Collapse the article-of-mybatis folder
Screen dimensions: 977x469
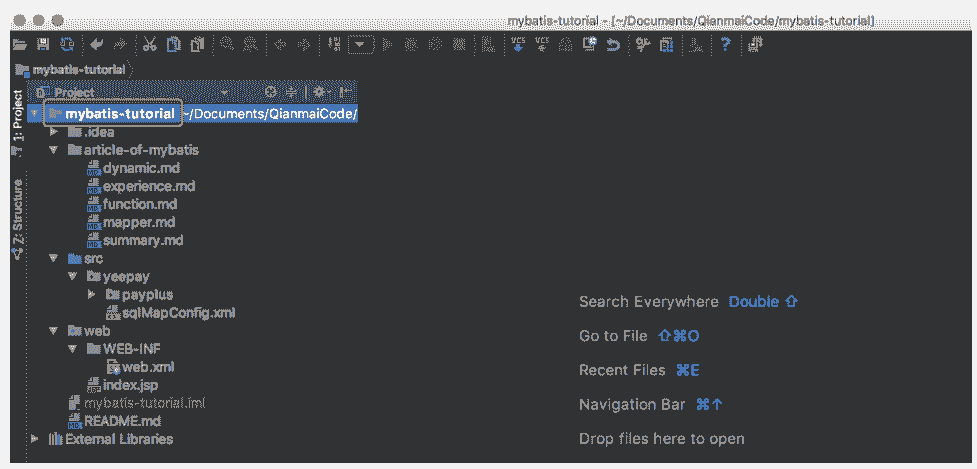click(53, 150)
